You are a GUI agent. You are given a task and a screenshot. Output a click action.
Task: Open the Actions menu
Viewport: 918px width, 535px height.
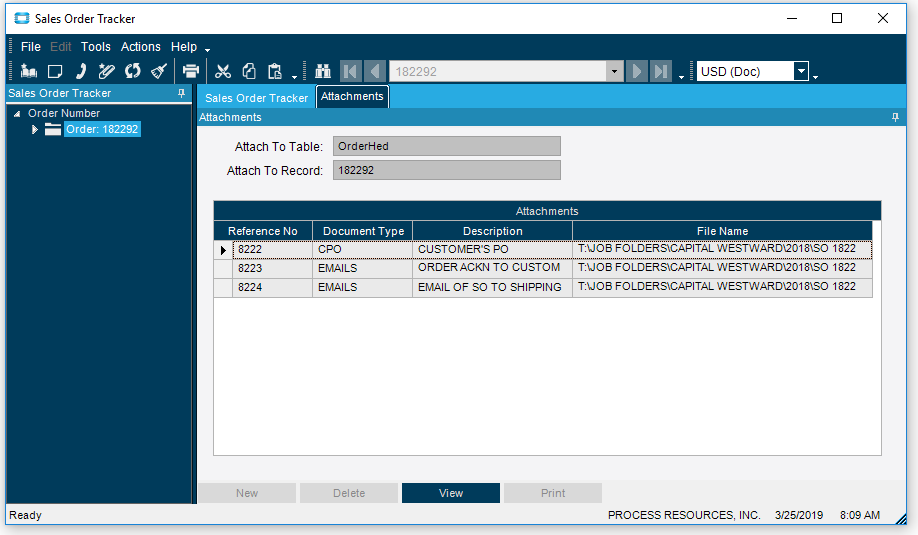pos(141,47)
